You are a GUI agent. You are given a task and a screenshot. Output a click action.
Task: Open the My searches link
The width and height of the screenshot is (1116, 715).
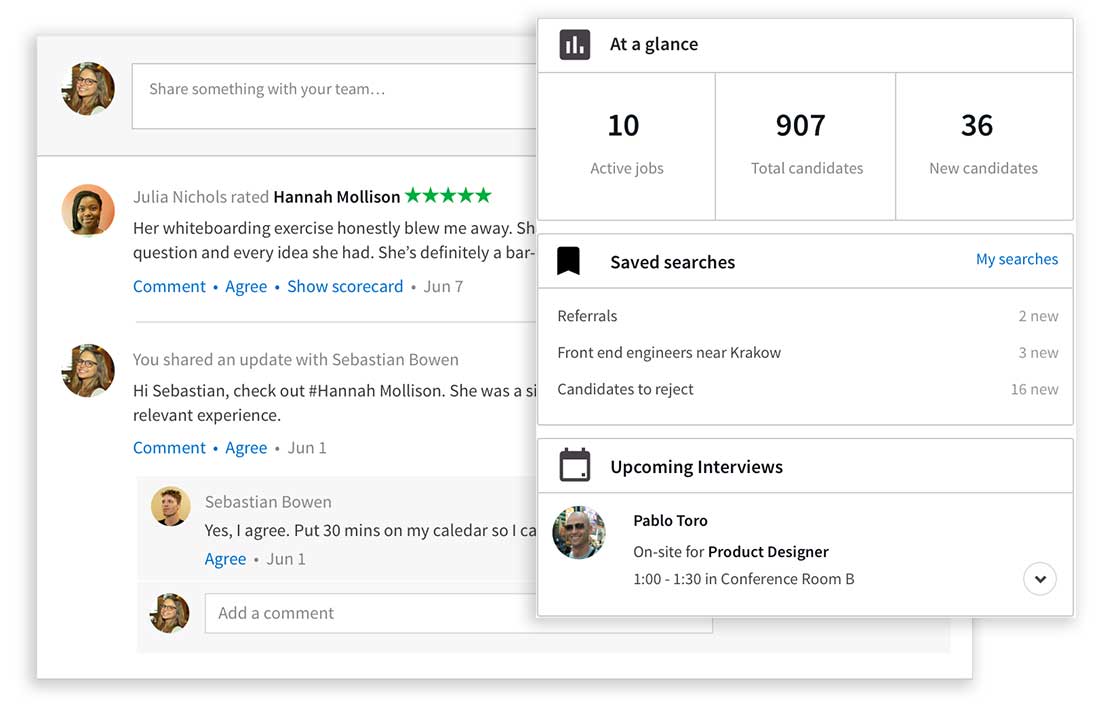1016,259
